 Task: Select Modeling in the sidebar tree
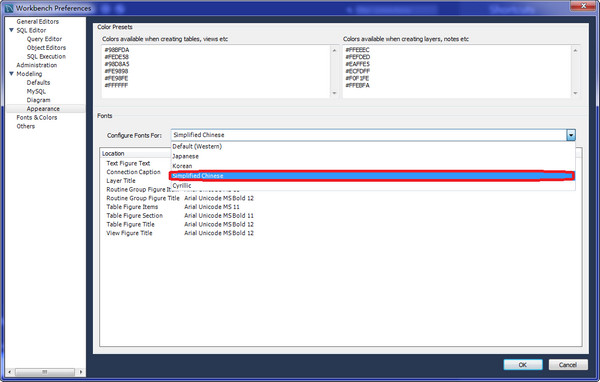(29, 74)
